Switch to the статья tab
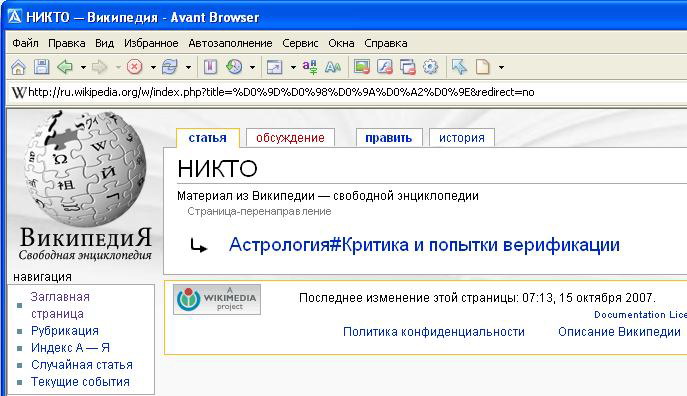Image resolution: width=687 pixels, height=396 pixels. [x=208, y=138]
